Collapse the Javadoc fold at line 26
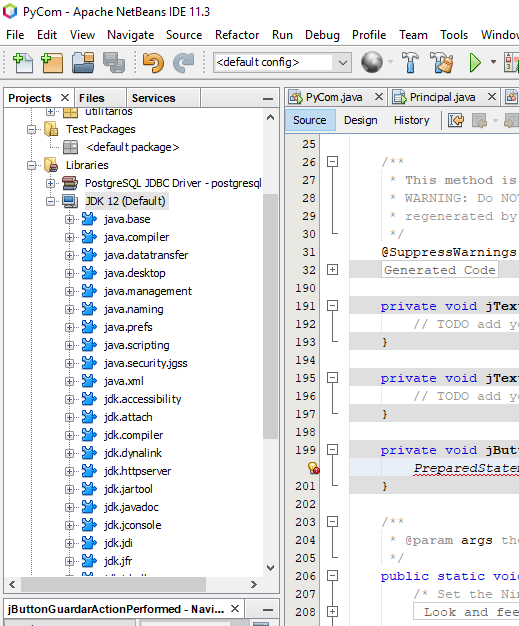 (332, 161)
